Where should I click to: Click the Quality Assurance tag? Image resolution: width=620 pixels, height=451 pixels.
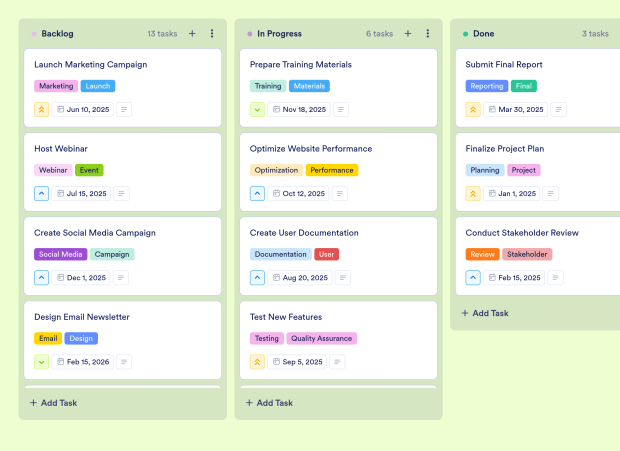click(x=321, y=339)
